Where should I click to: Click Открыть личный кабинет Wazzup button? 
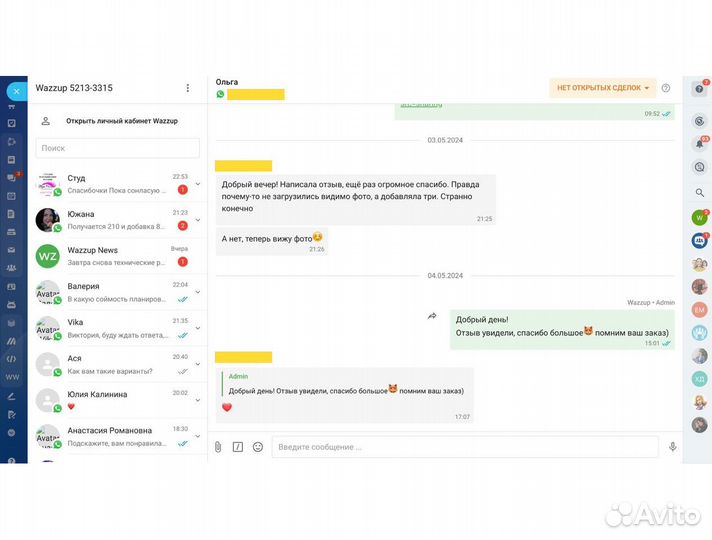[121, 121]
